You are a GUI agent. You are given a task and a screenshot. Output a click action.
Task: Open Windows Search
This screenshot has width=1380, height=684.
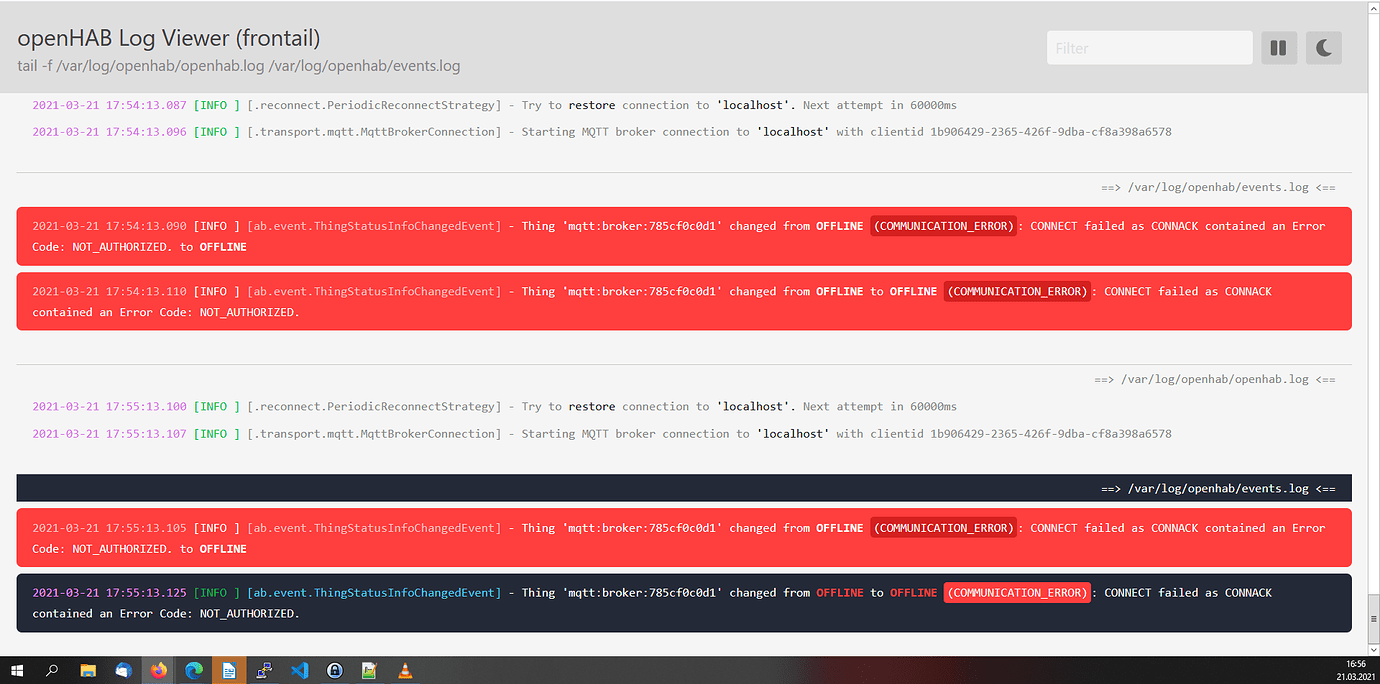point(52,670)
